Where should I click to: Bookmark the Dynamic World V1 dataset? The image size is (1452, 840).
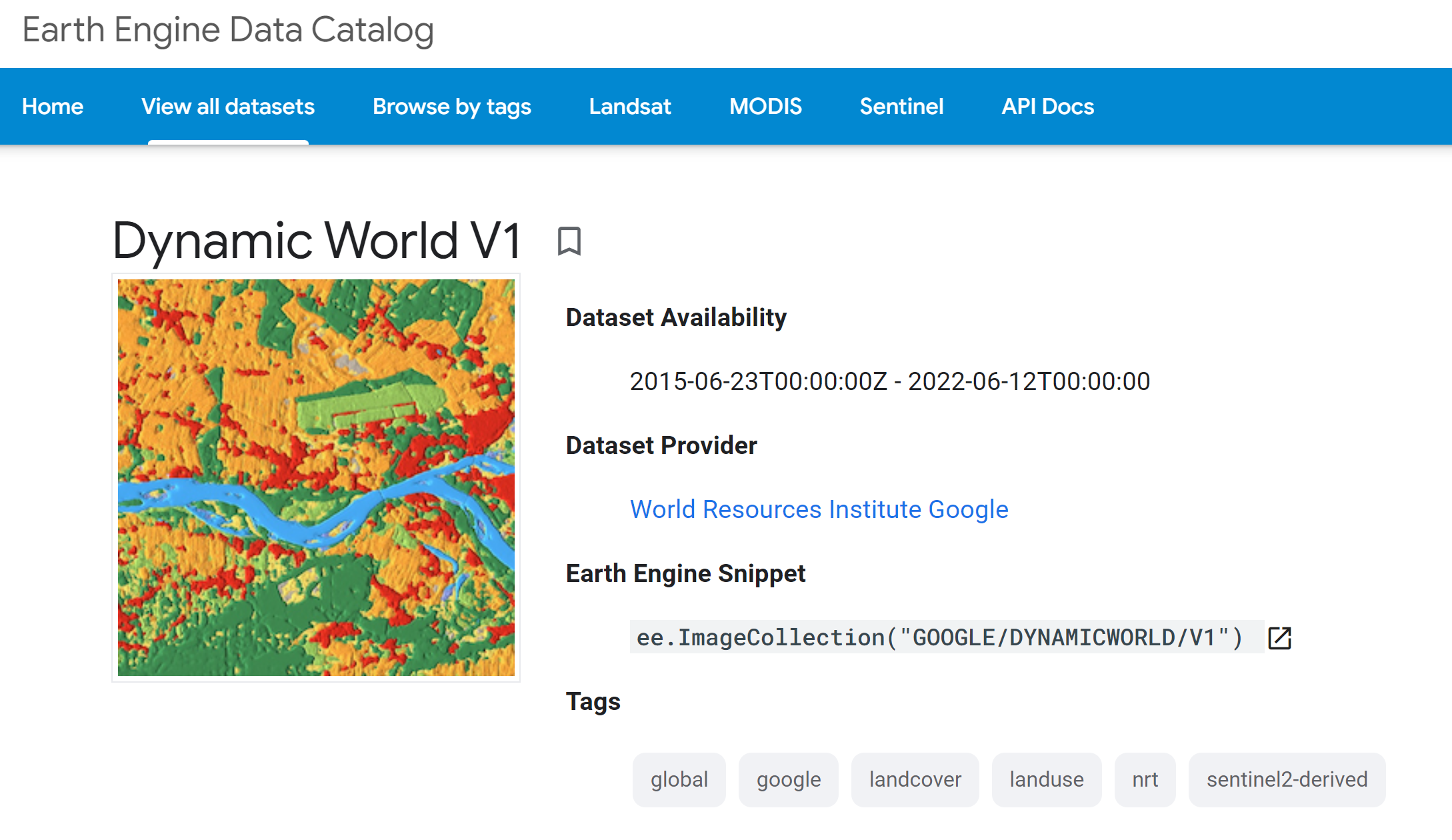click(570, 241)
